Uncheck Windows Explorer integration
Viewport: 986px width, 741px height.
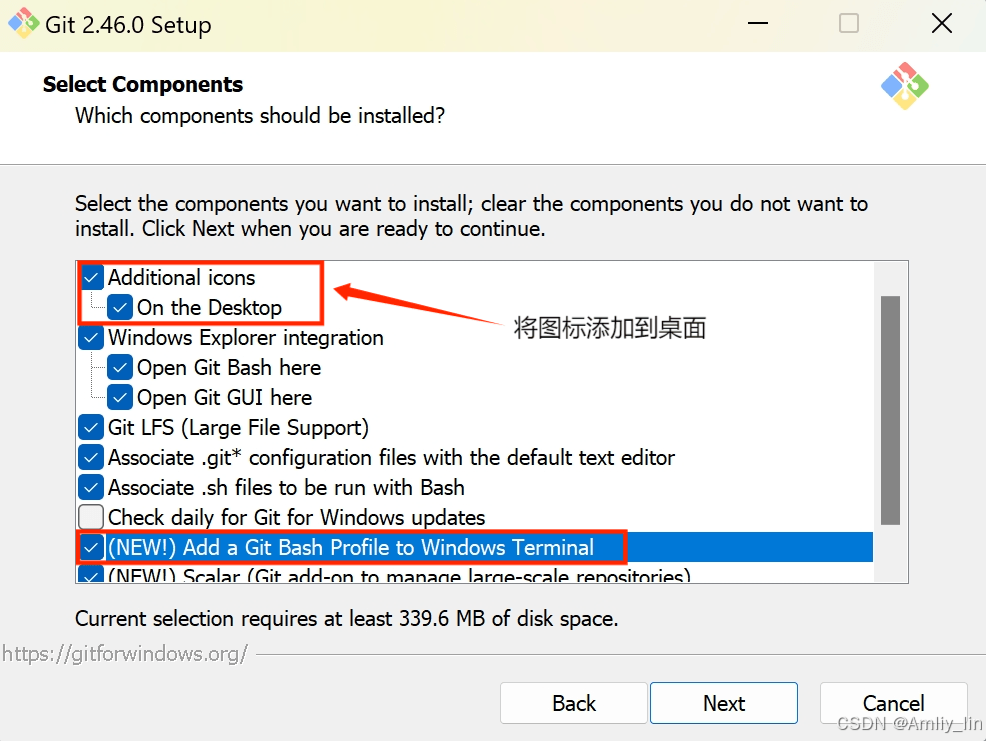point(91,338)
